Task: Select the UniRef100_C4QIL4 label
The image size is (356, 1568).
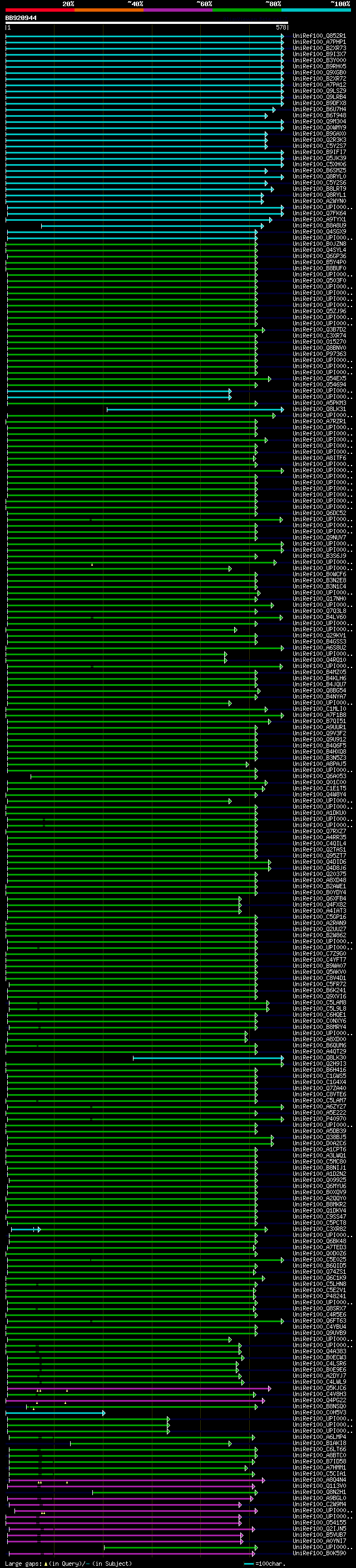Action: pos(319,843)
